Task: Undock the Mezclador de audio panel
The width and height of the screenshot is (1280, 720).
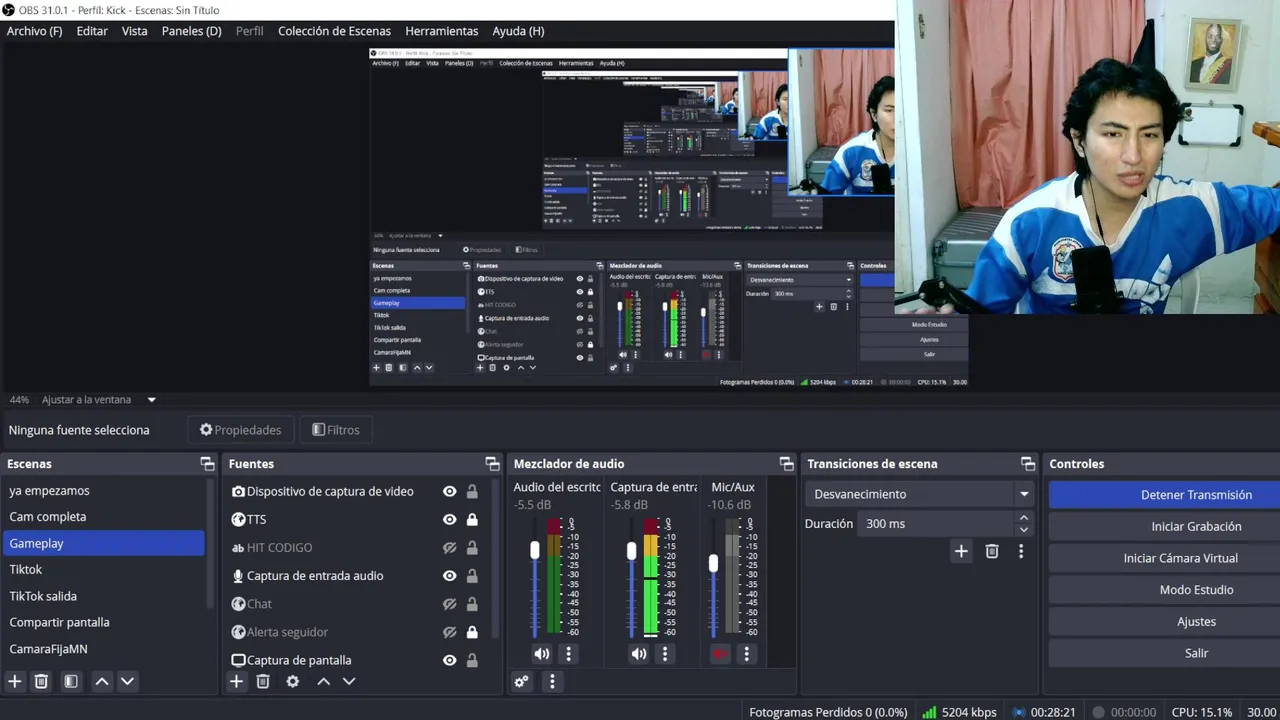Action: (786, 464)
